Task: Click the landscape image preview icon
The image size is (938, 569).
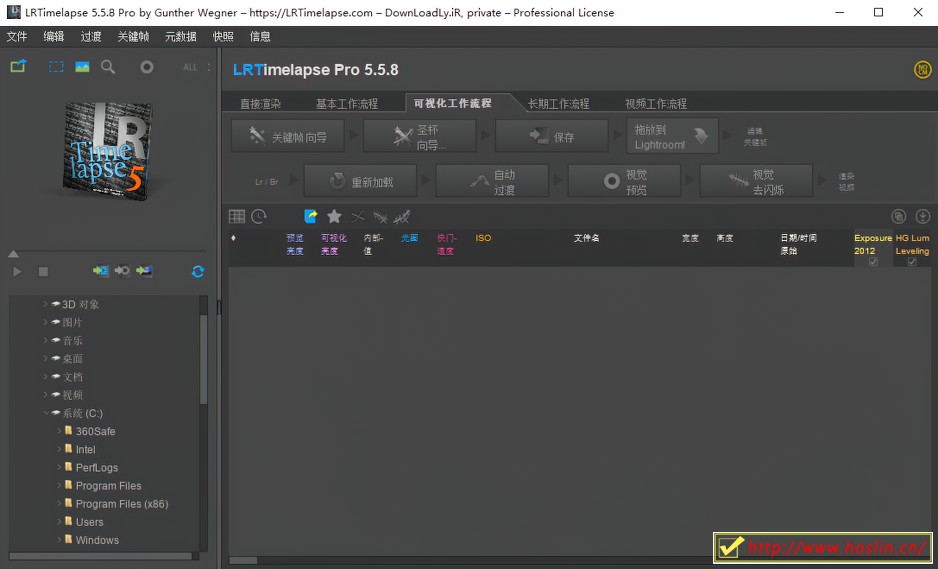Action: click(82, 67)
